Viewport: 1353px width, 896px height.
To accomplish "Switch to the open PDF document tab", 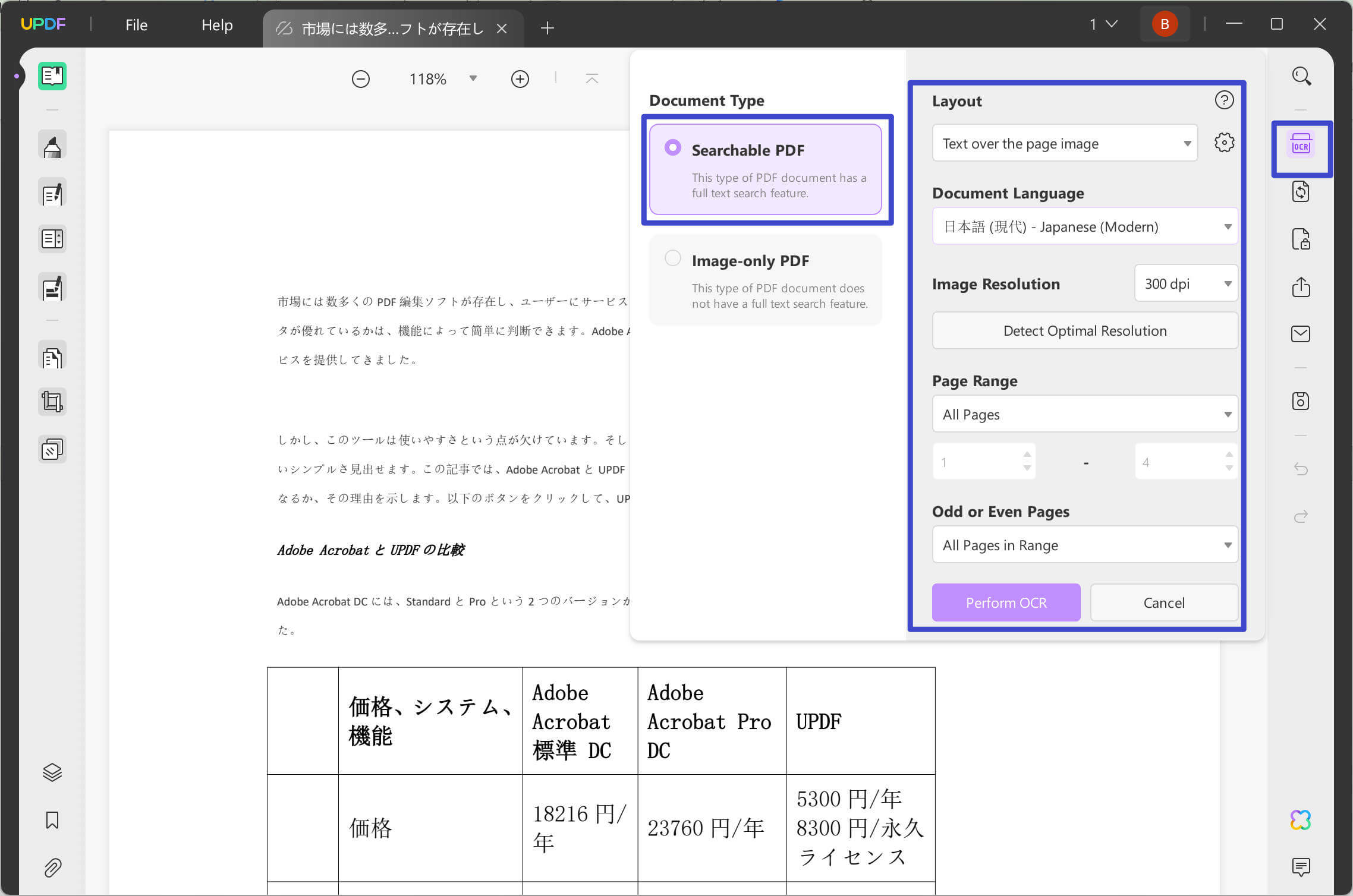I will pyautogui.click(x=386, y=28).
